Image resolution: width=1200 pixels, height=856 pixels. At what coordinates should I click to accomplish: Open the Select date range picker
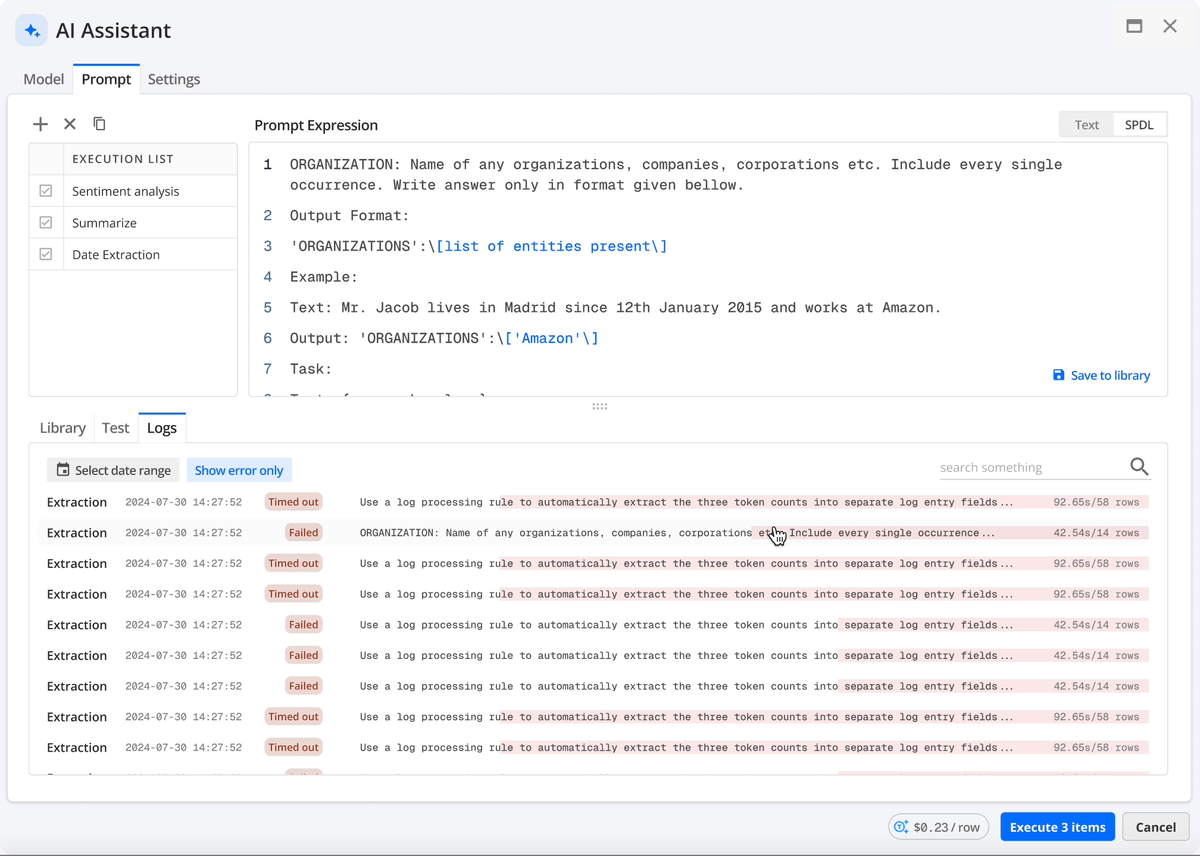113,470
